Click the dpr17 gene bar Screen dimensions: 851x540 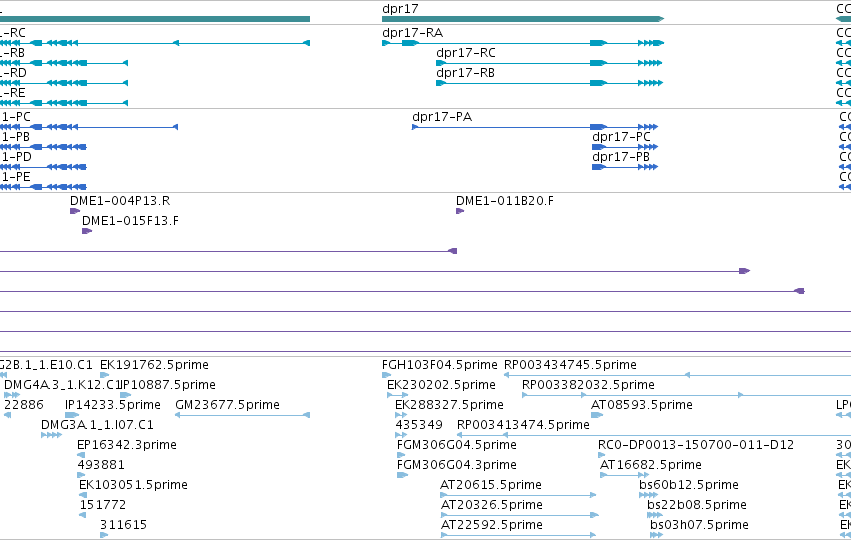tap(523, 19)
